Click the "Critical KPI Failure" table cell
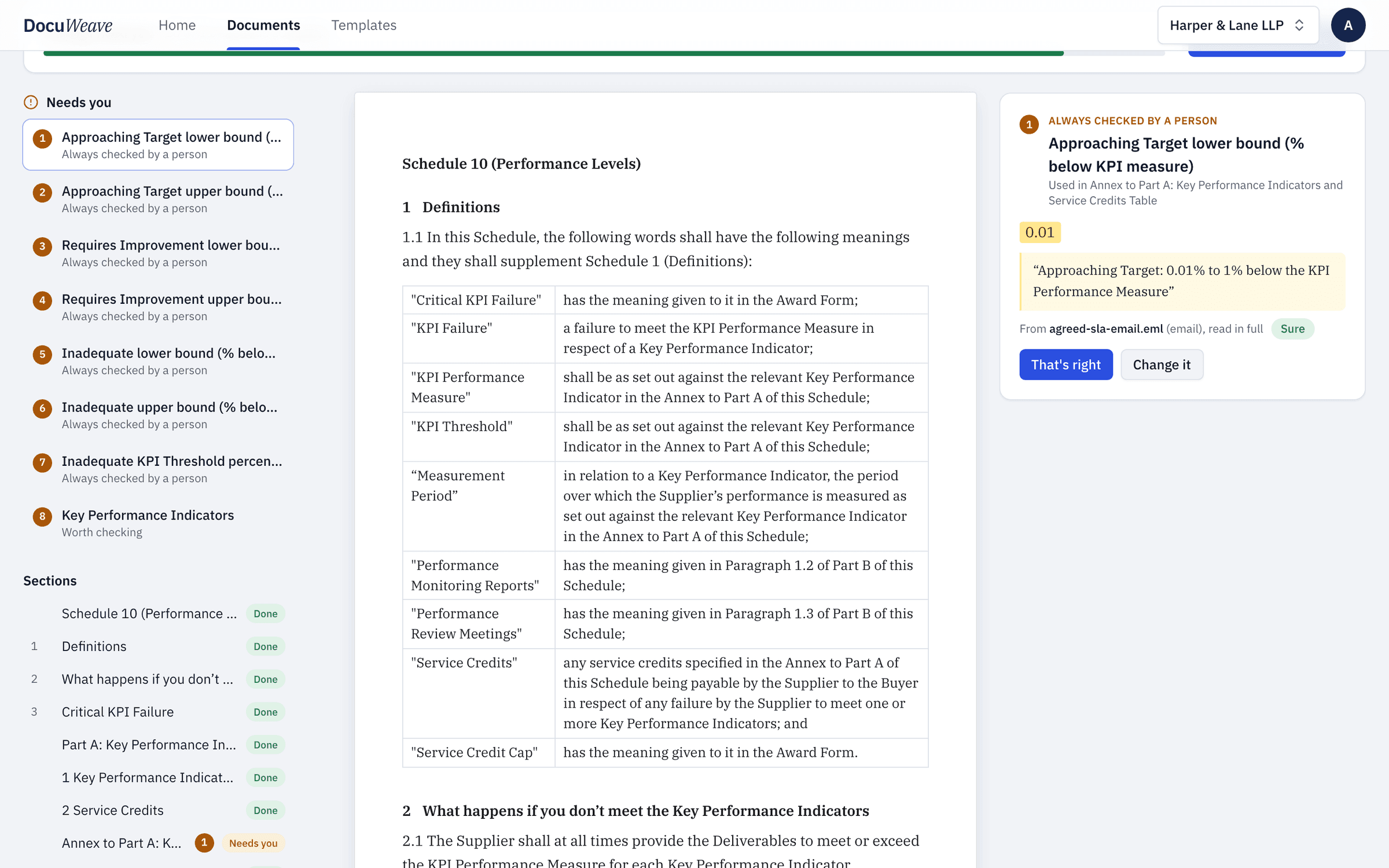Screen dimensions: 1389x868 pyautogui.click(x=478, y=300)
